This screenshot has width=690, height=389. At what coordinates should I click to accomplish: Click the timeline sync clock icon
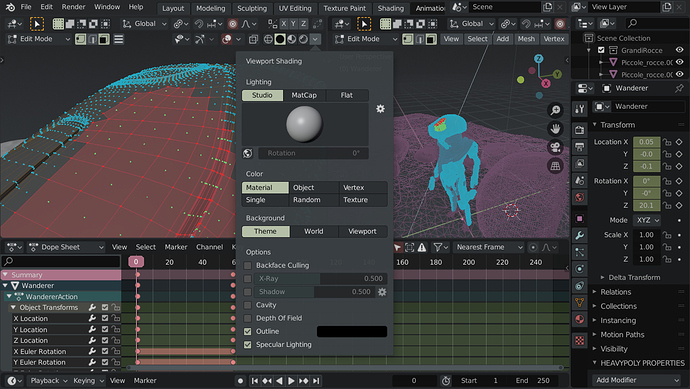tap(446, 381)
